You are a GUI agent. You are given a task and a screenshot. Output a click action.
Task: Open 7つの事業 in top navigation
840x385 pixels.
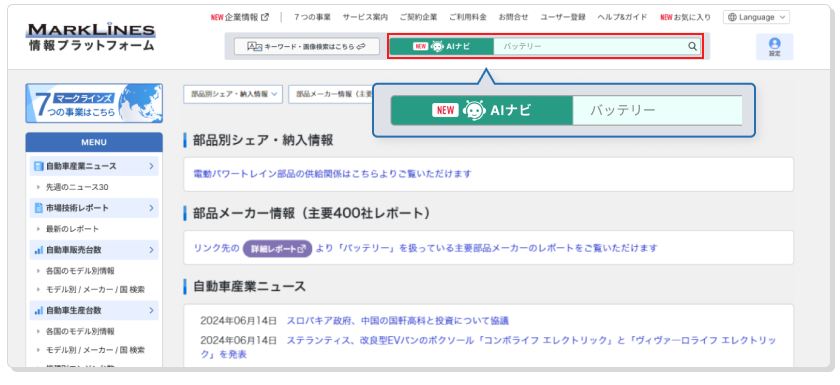coord(312,17)
